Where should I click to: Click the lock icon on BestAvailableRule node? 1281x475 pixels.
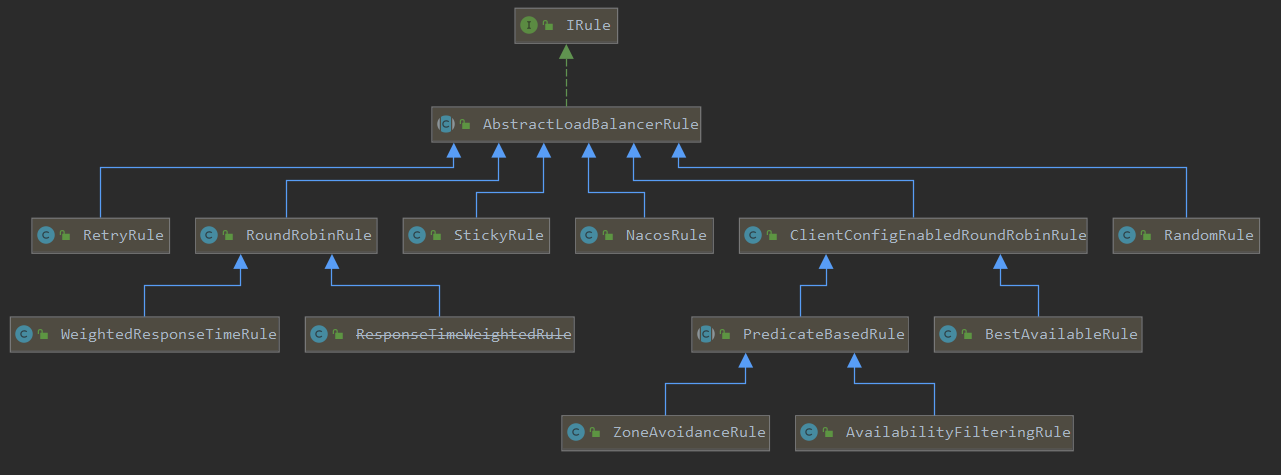point(967,334)
